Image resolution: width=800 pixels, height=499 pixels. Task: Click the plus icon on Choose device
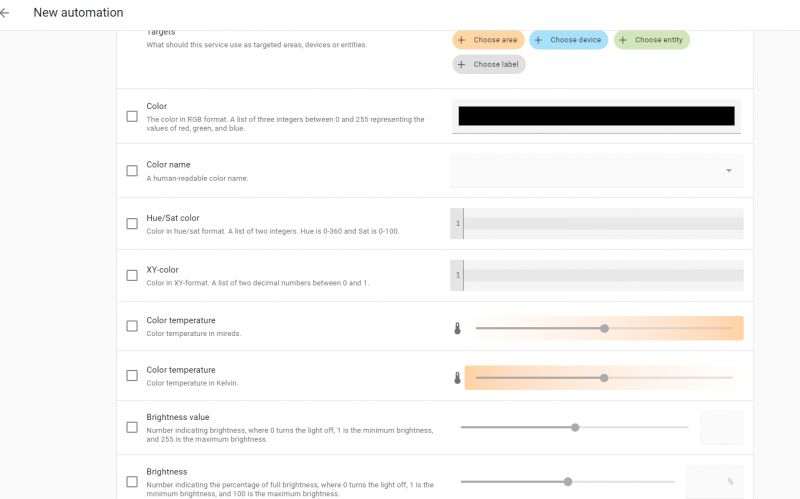(x=538, y=40)
